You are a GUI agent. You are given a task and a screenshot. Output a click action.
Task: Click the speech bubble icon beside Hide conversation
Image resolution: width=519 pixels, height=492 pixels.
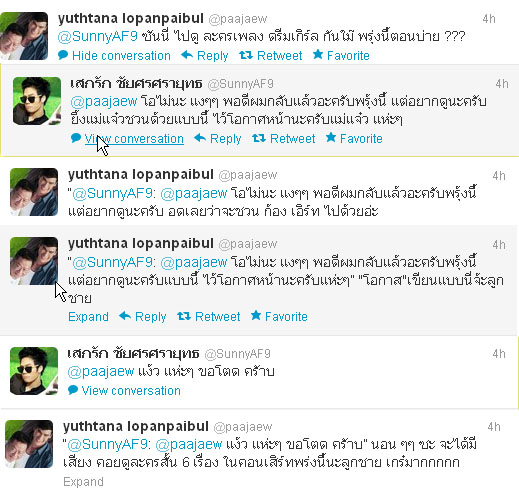click(63, 55)
